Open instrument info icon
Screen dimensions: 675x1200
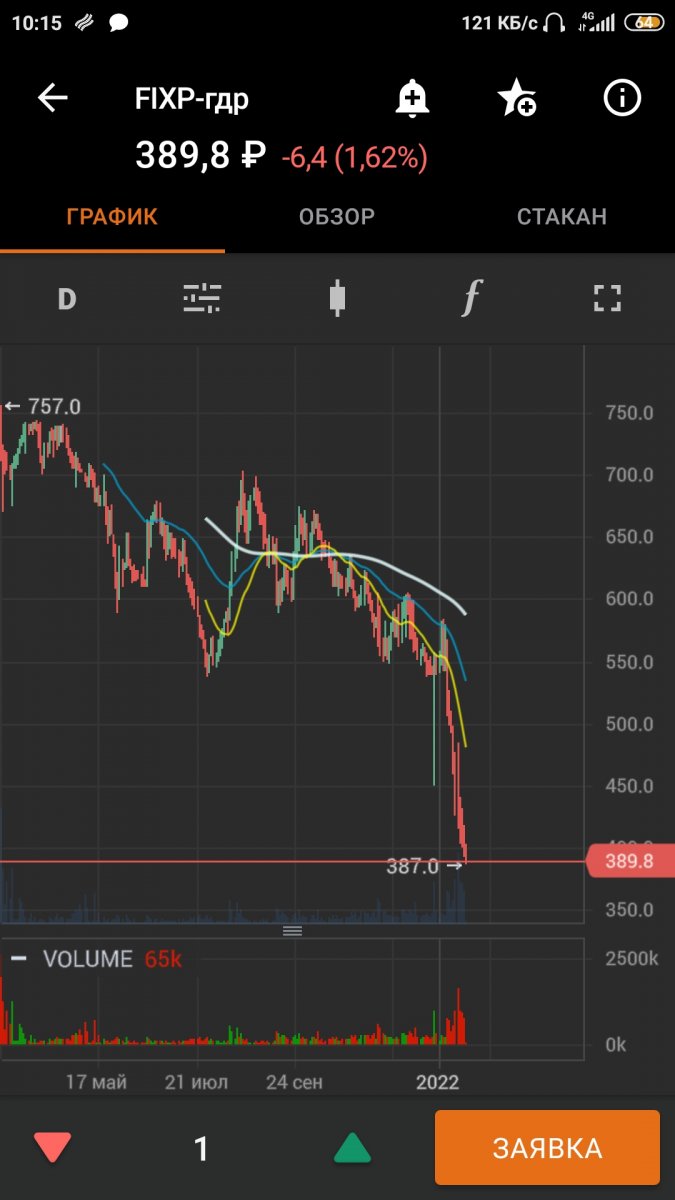(x=622, y=98)
